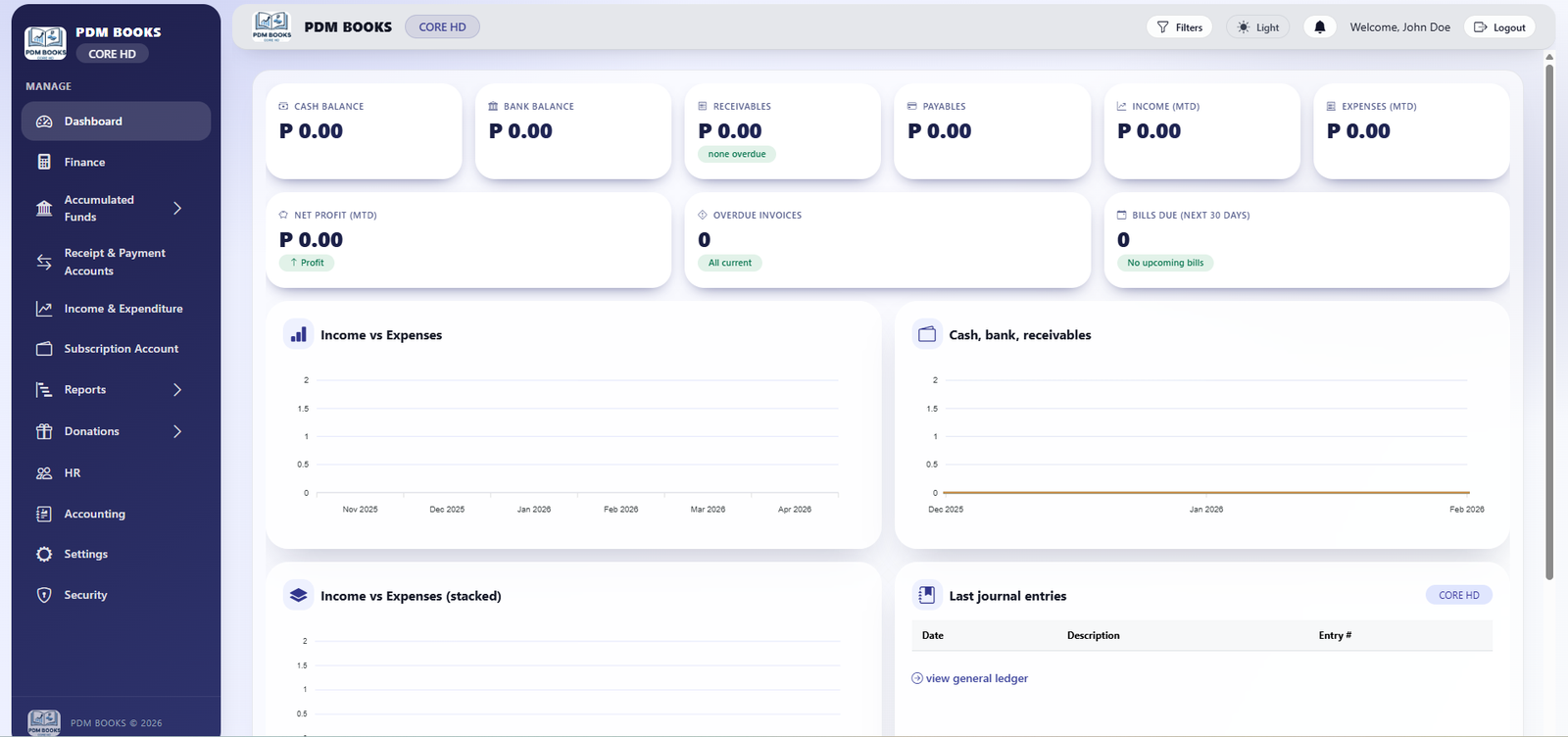The height and width of the screenshot is (737, 1568).
Task: Click the Net Profit (MTD) icon
Action: [284, 215]
